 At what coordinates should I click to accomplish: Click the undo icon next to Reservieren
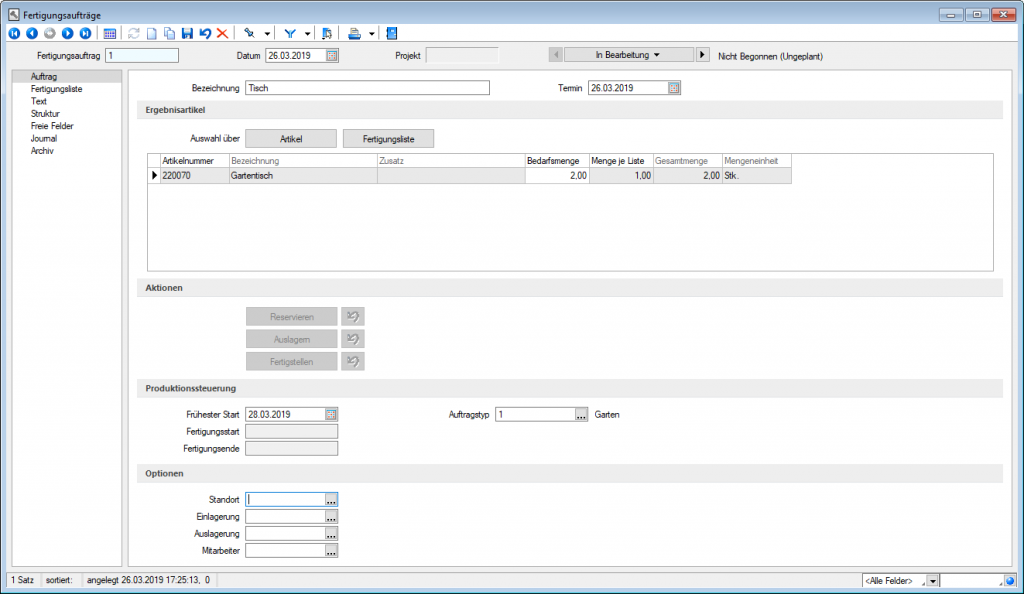(353, 317)
